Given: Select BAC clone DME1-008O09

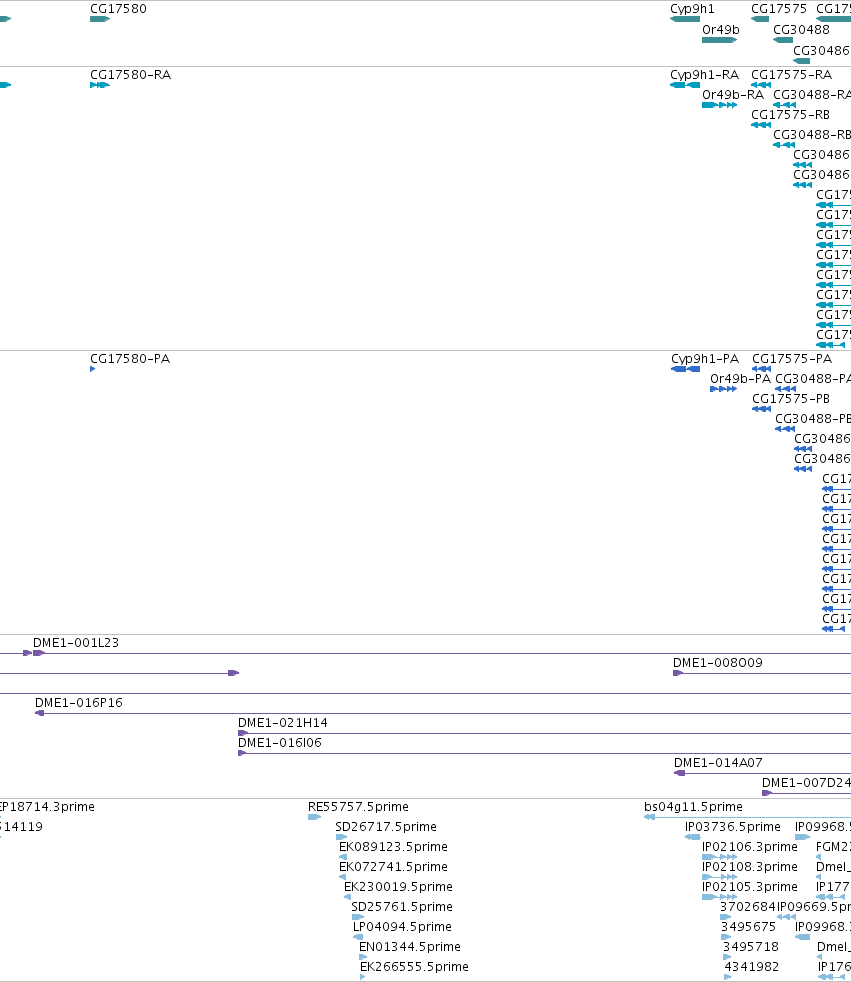Looking at the screenshot, I should pos(718,663).
